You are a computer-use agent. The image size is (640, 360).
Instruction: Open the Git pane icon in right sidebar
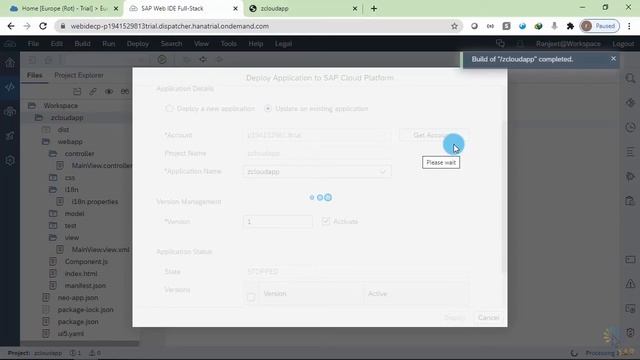tap(630, 103)
